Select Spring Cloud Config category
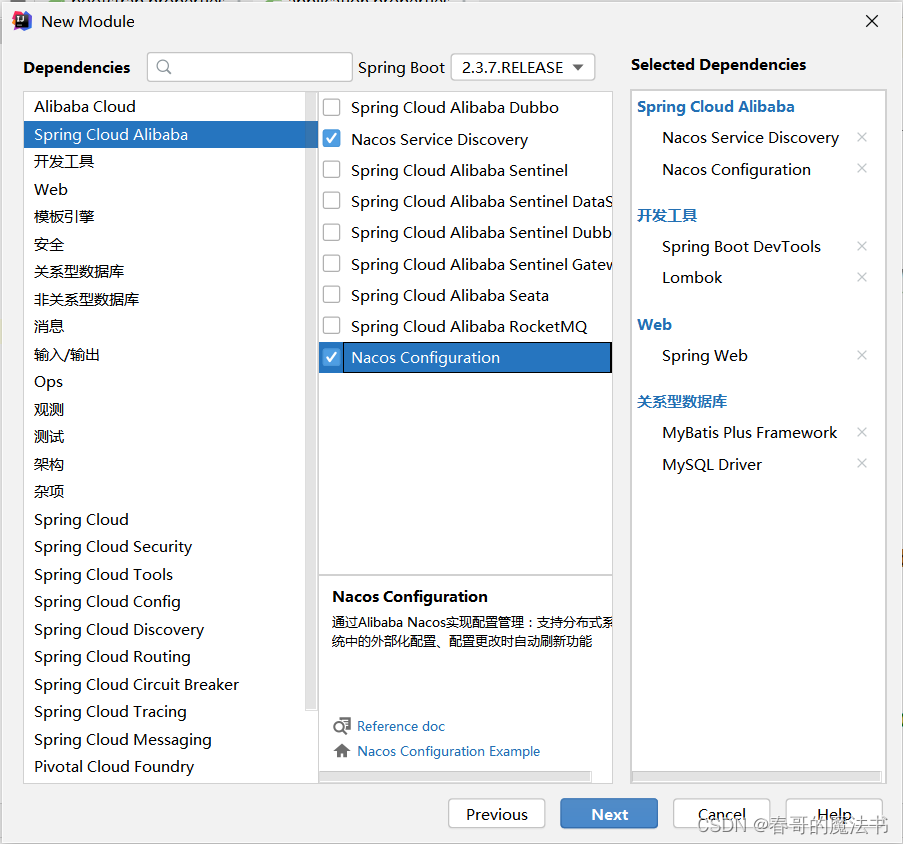Image resolution: width=903 pixels, height=844 pixels. coord(165,602)
